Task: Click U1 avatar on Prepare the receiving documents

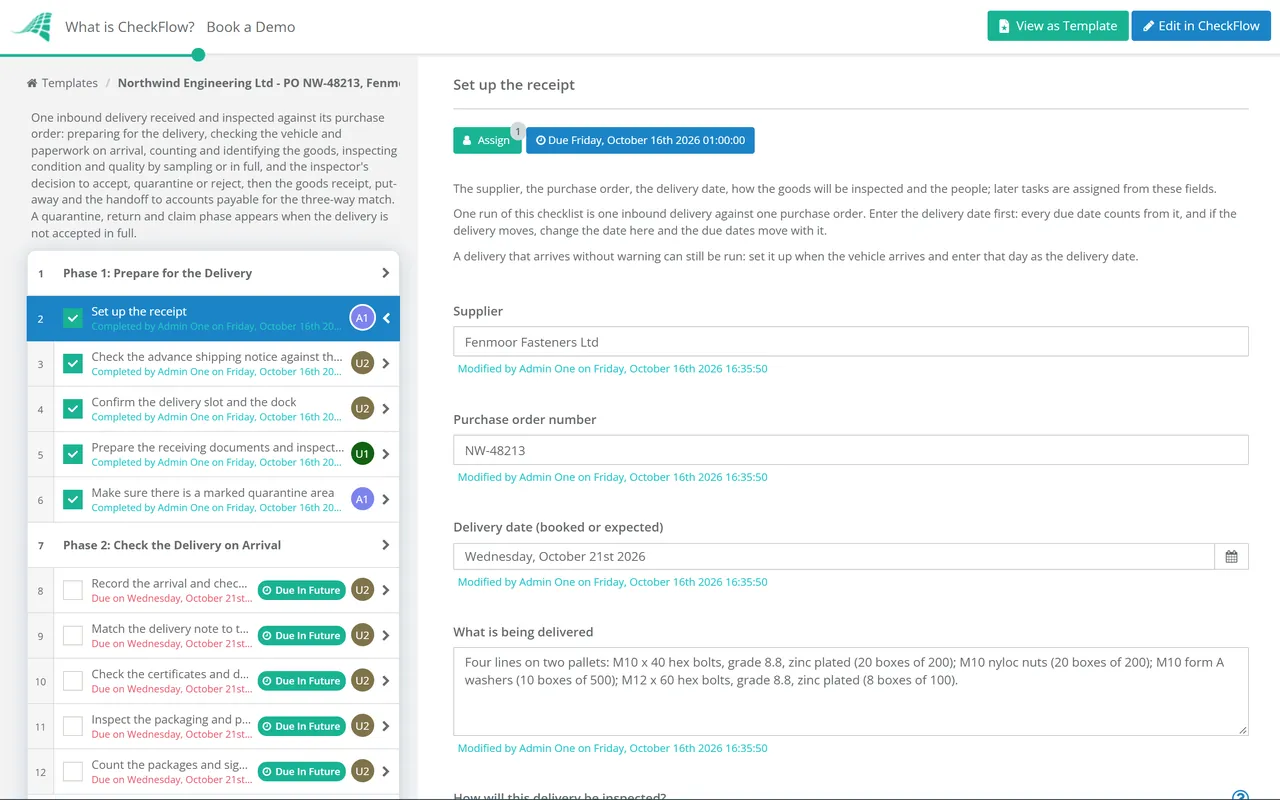Action: tap(362, 454)
